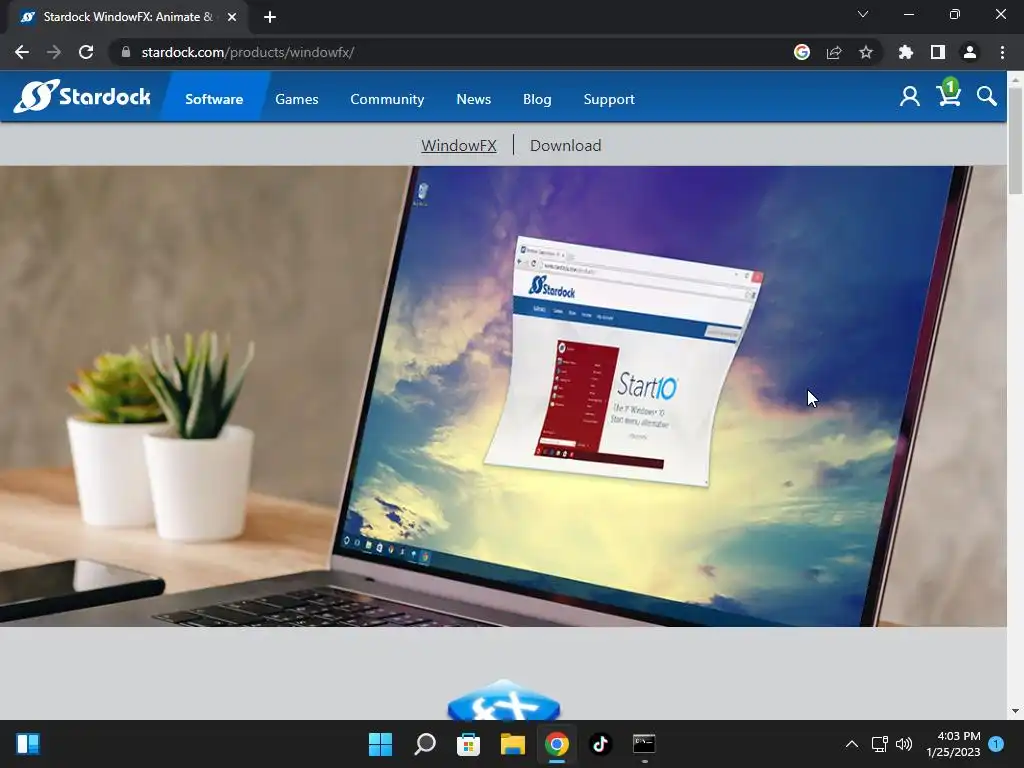The height and width of the screenshot is (768, 1024).
Task: Open a new tab with plus button
Action: 270,17
